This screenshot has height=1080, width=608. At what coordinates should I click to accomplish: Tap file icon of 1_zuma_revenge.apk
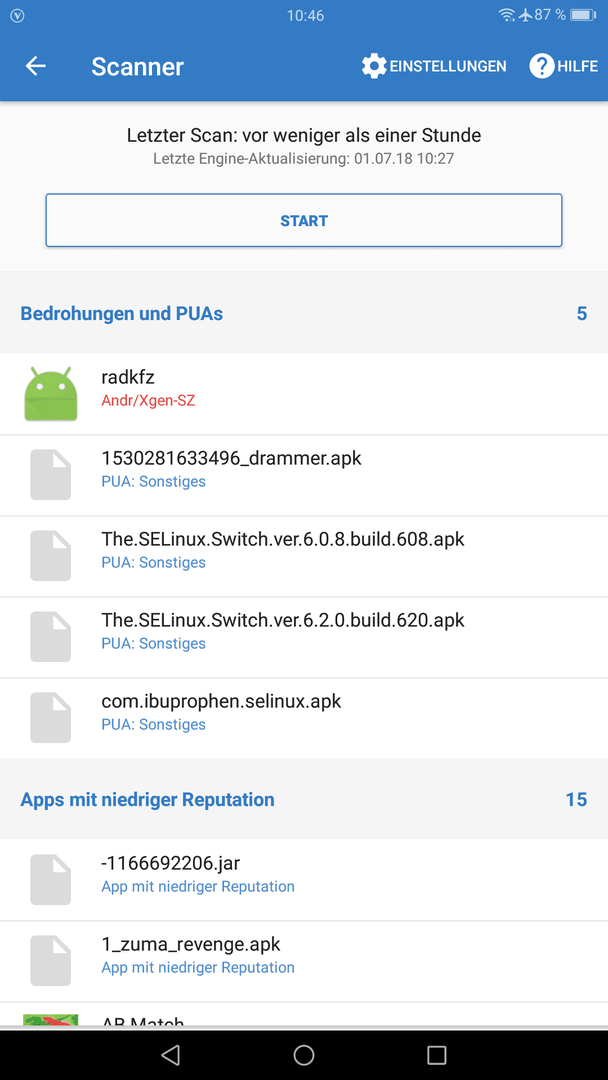point(50,961)
